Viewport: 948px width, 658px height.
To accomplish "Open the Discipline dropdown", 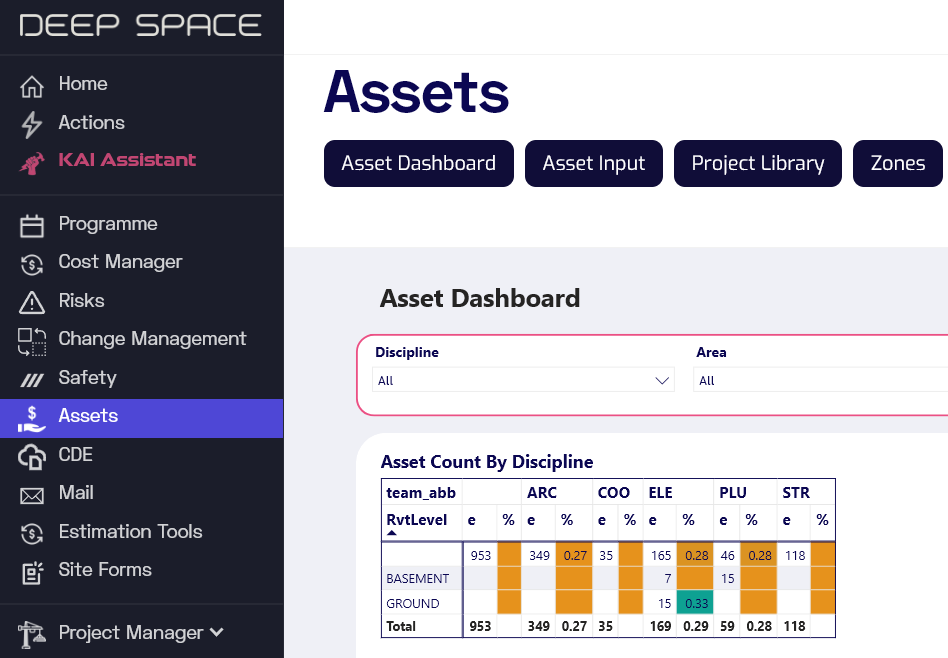I will pyautogui.click(x=523, y=380).
